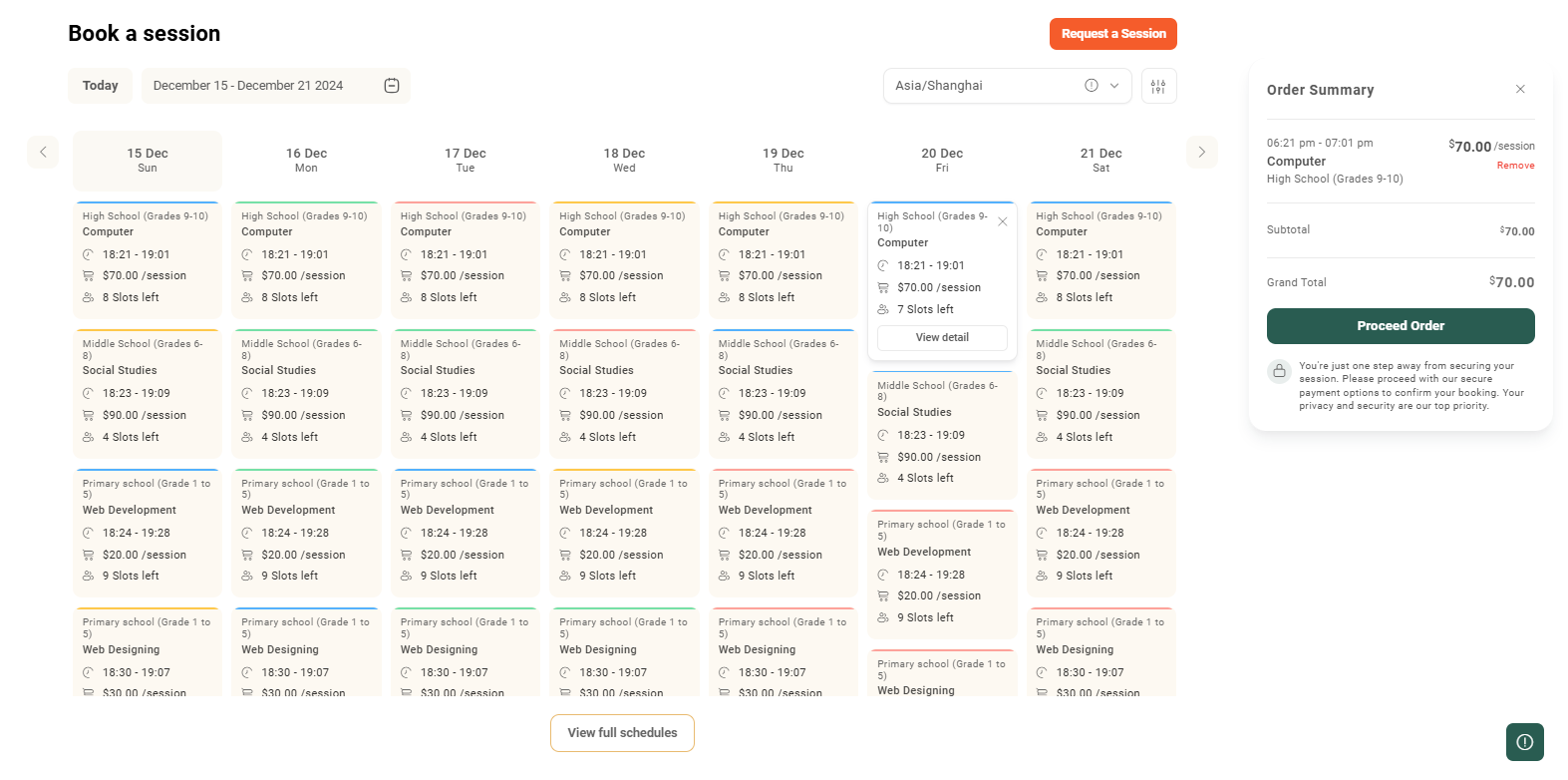Click the Today button
The height and width of the screenshot is (780, 1568).
[x=100, y=86]
